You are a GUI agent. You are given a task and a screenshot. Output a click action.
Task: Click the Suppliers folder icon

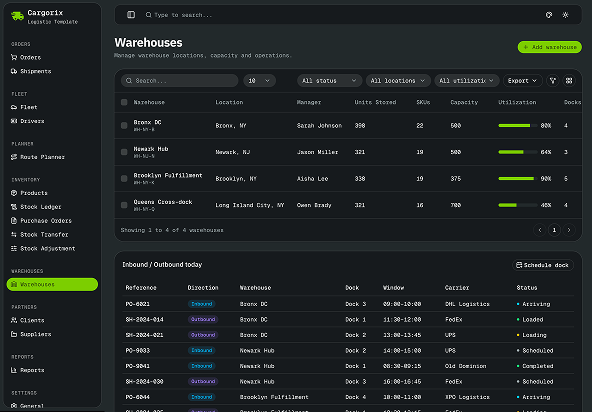[x=14, y=334]
